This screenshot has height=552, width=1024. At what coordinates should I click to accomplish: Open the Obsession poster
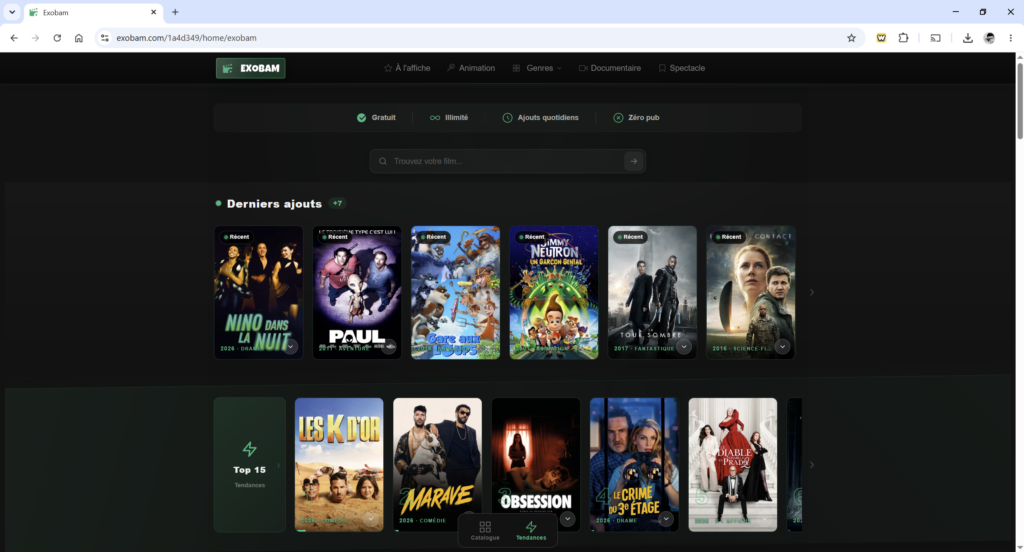coord(536,464)
